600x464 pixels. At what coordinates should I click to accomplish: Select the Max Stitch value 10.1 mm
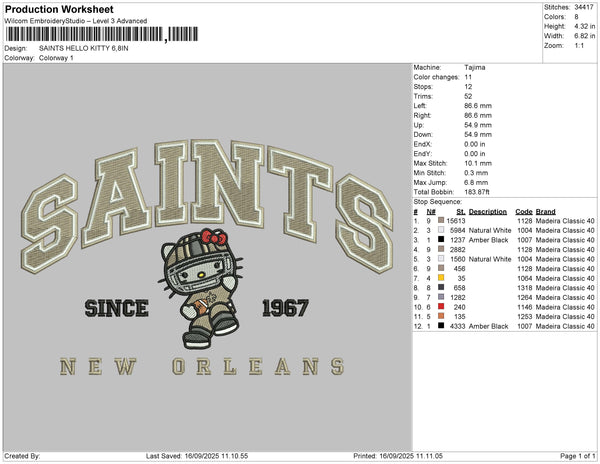click(x=478, y=163)
